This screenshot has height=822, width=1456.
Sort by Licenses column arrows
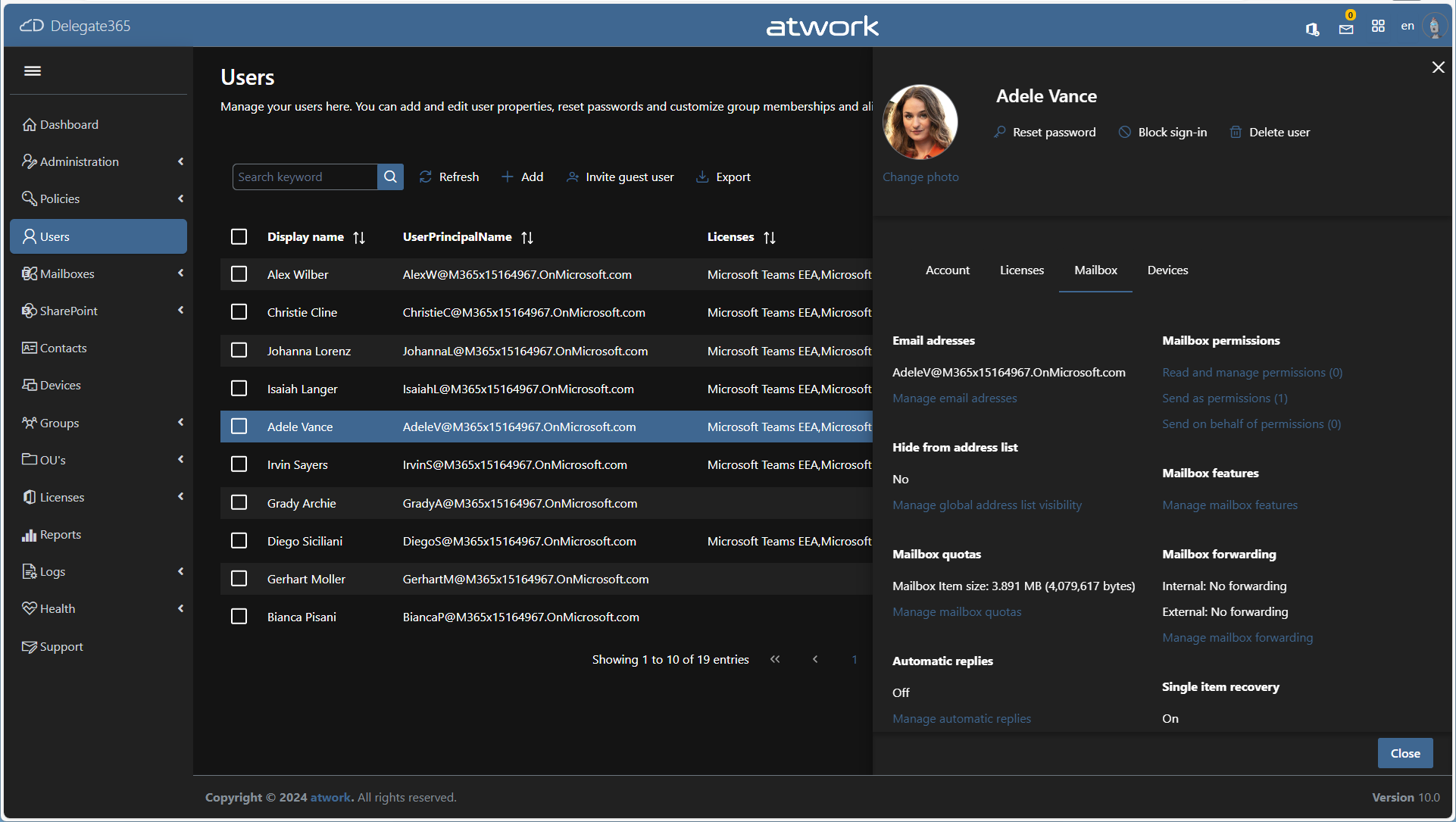click(x=770, y=237)
